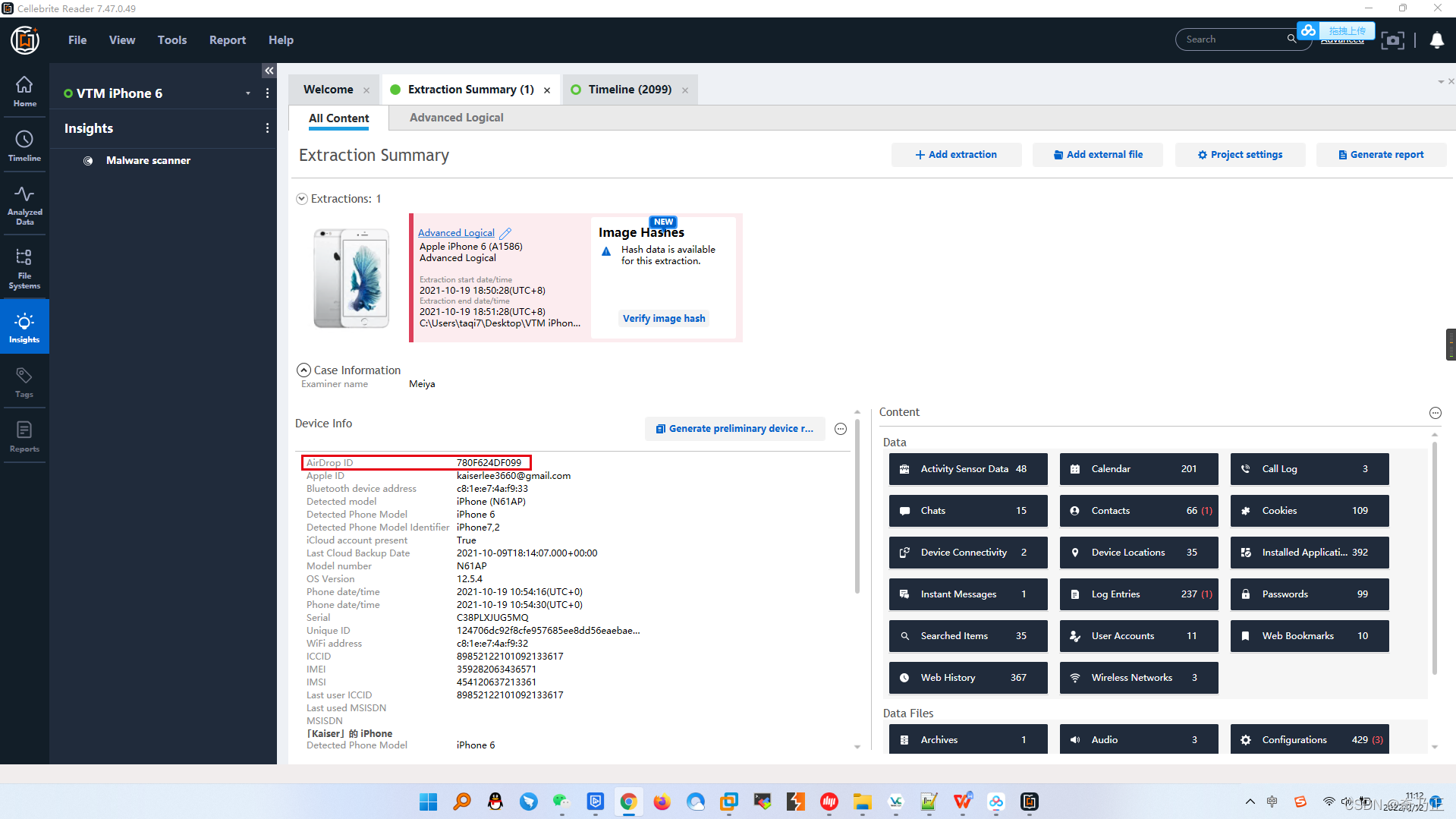Switch to the Advanced Logical sub-tab
The image size is (1456, 819).
point(456,118)
